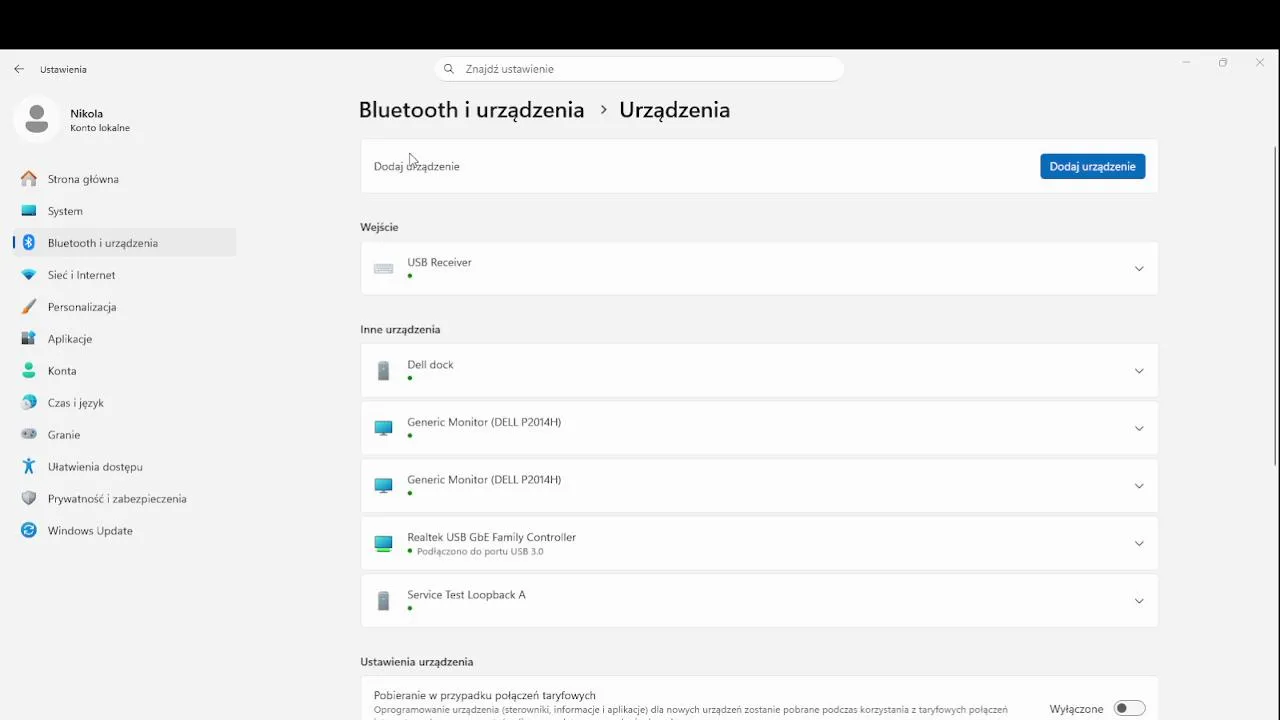Click the Urządzenia breadcrumb heading
The height and width of the screenshot is (720, 1280).
click(674, 110)
